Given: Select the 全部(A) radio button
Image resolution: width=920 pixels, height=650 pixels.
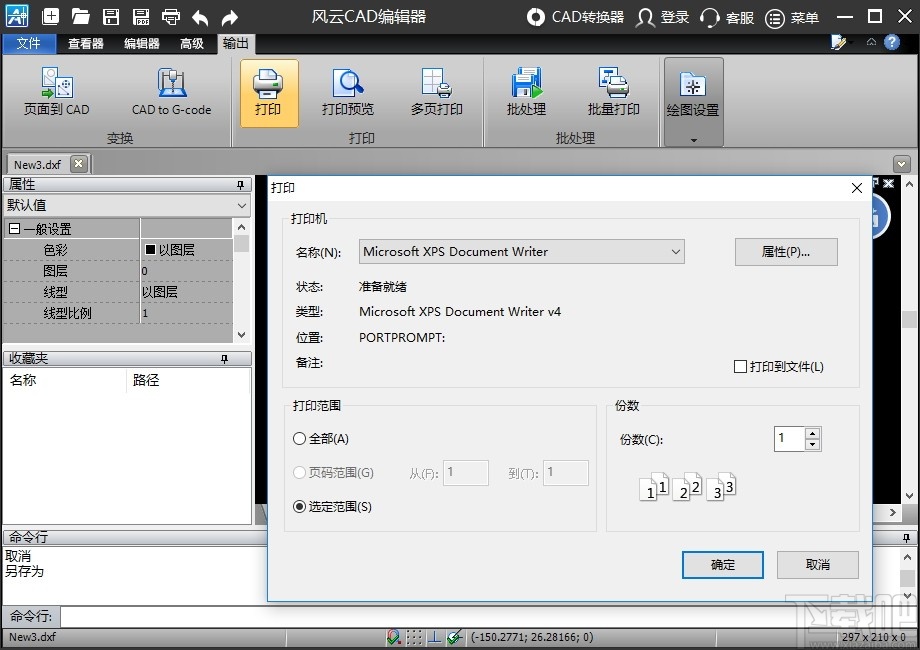Looking at the screenshot, I should (299, 438).
